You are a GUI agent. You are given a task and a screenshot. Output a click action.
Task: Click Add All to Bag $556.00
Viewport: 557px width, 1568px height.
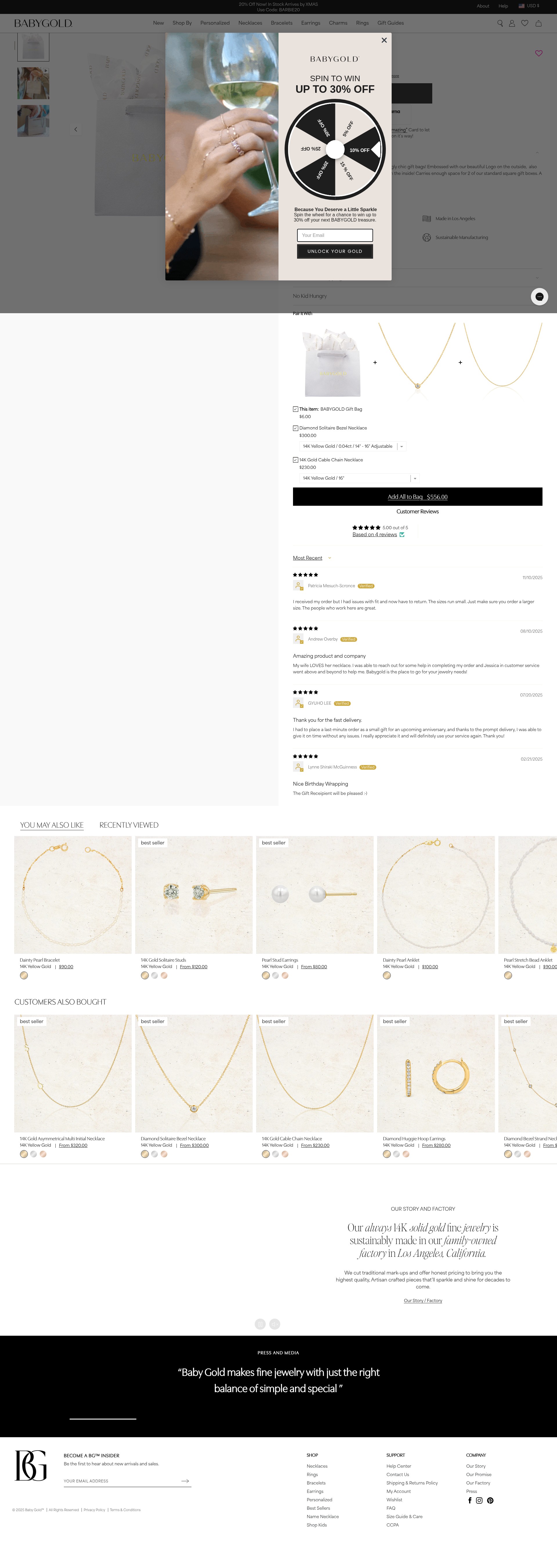pos(417,497)
